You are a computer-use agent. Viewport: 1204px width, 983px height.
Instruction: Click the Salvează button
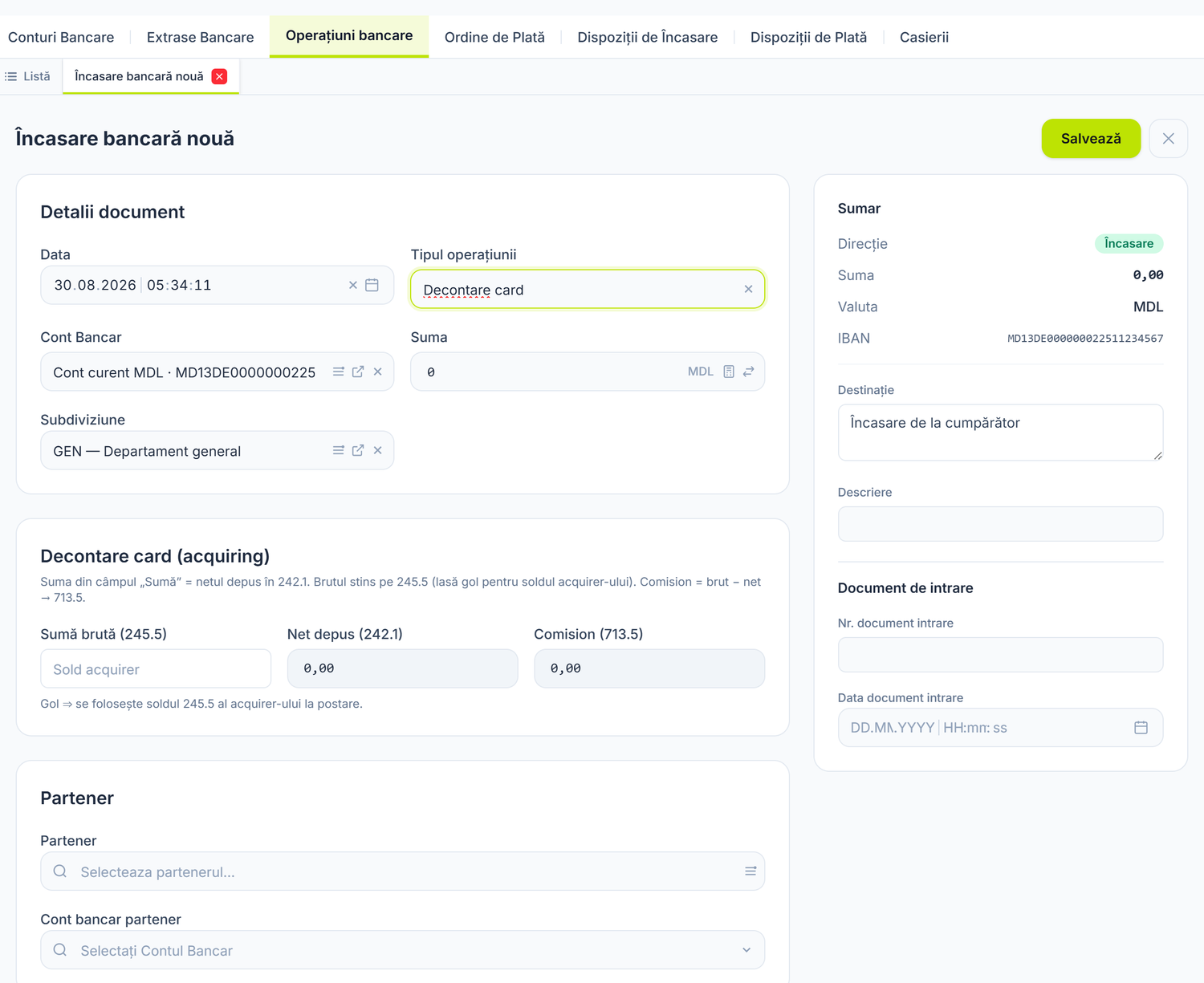click(x=1091, y=139)
